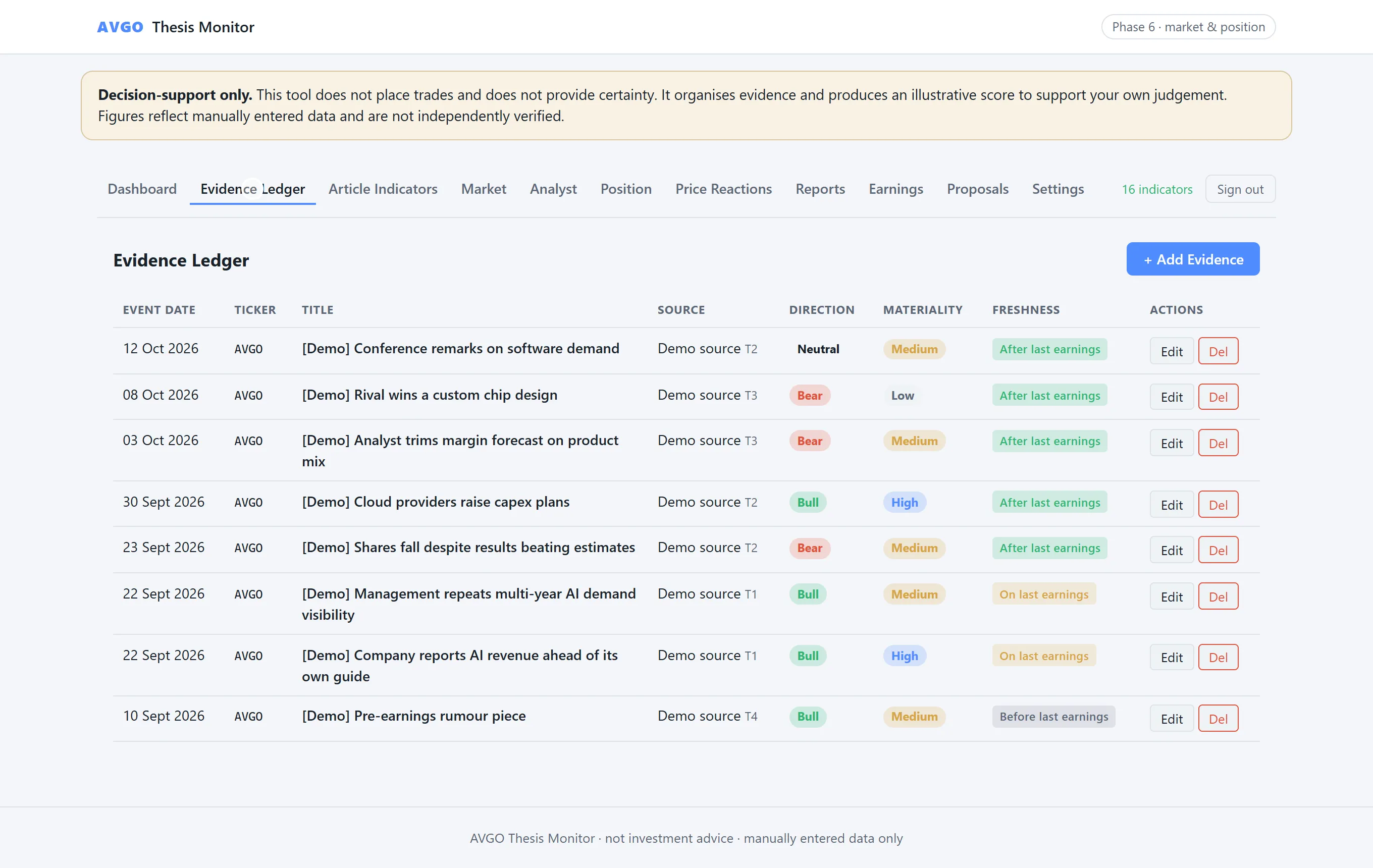Click the AVGO logo in header
This screenshot has width=1373, height=868.
pos(120,27)
